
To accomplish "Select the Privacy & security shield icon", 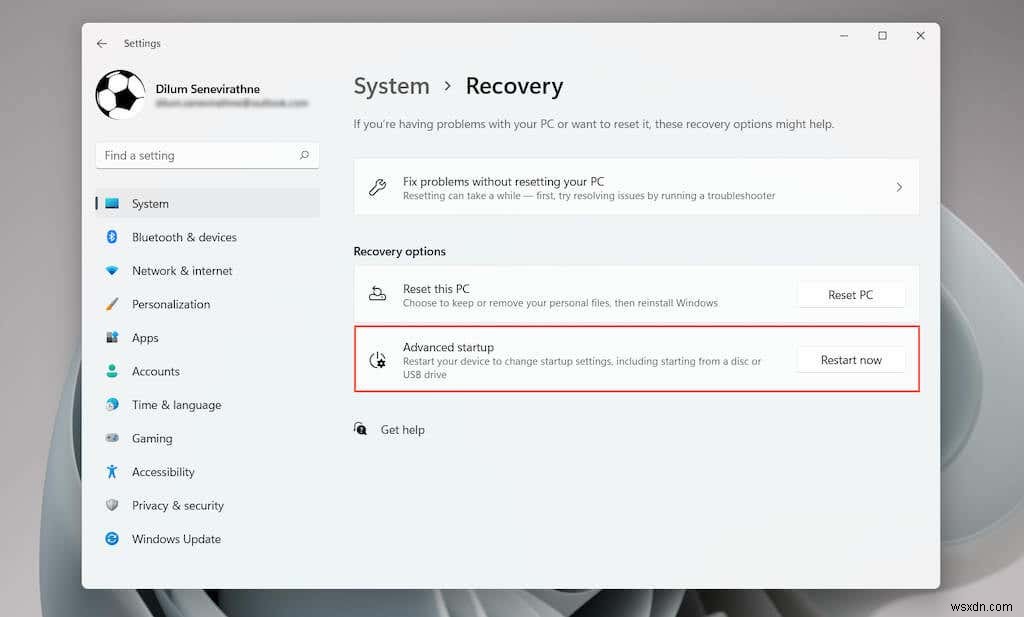I will point(113,505).
